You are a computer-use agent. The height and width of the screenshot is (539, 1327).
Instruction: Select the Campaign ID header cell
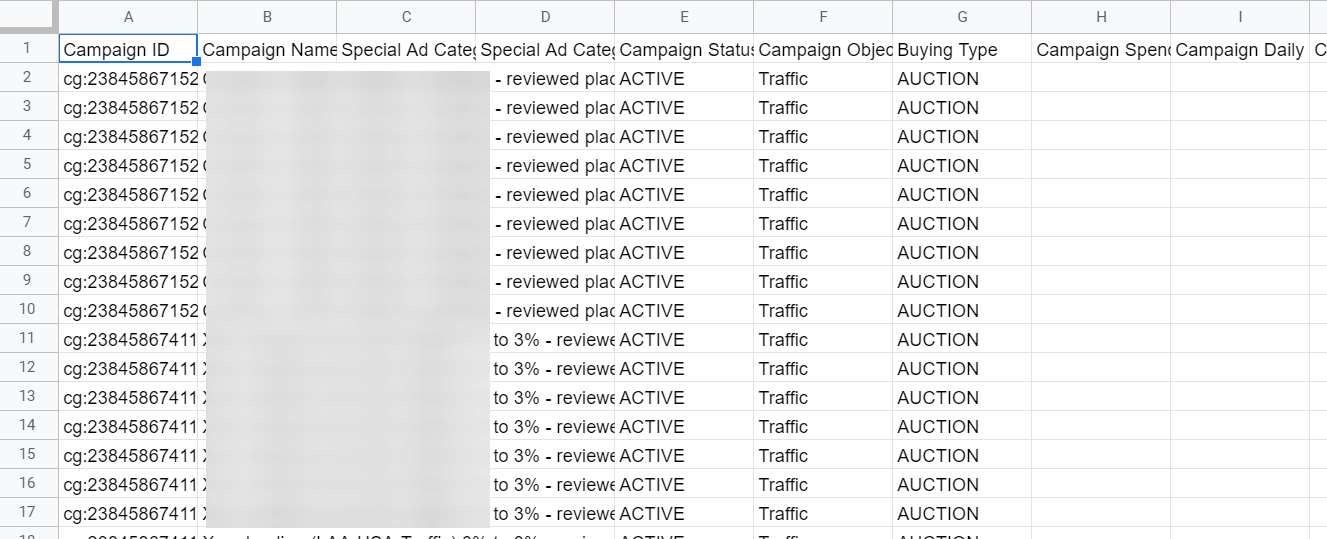pyautogui.click(x=129, y=49)
